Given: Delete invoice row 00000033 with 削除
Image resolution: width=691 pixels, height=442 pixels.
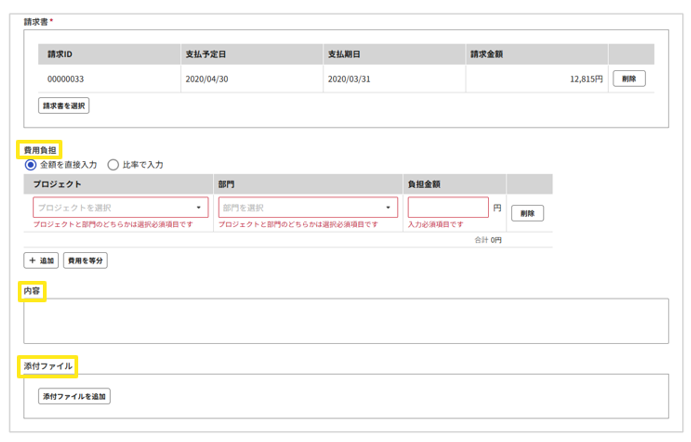Looking at the screenshot, I should (628, 78).
